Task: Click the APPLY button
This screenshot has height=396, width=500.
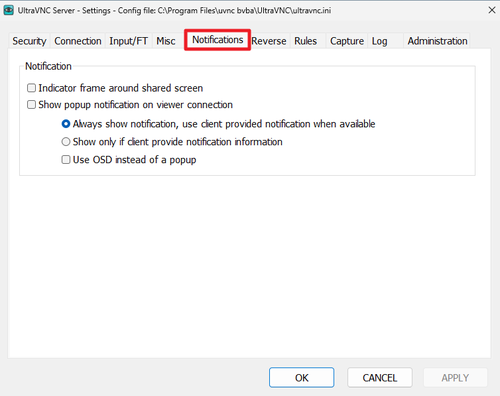Action: [x=455, y=378]
